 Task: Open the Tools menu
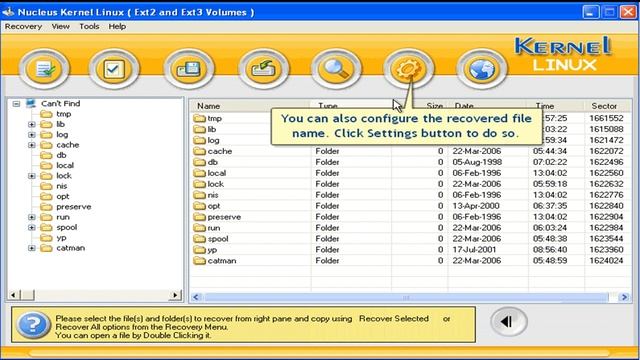tap(89, 27)
